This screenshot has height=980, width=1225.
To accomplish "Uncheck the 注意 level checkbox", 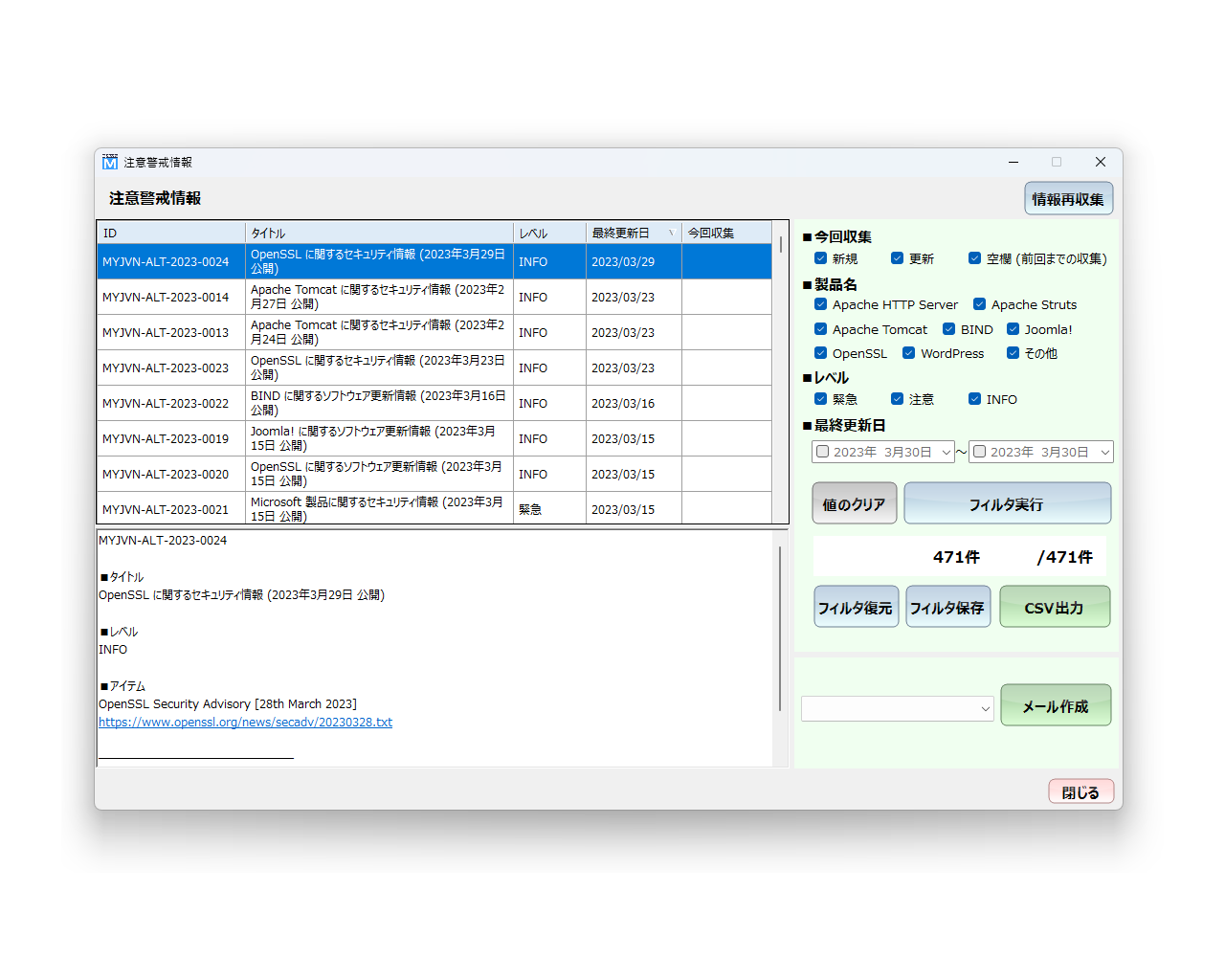I will point(897,399).
